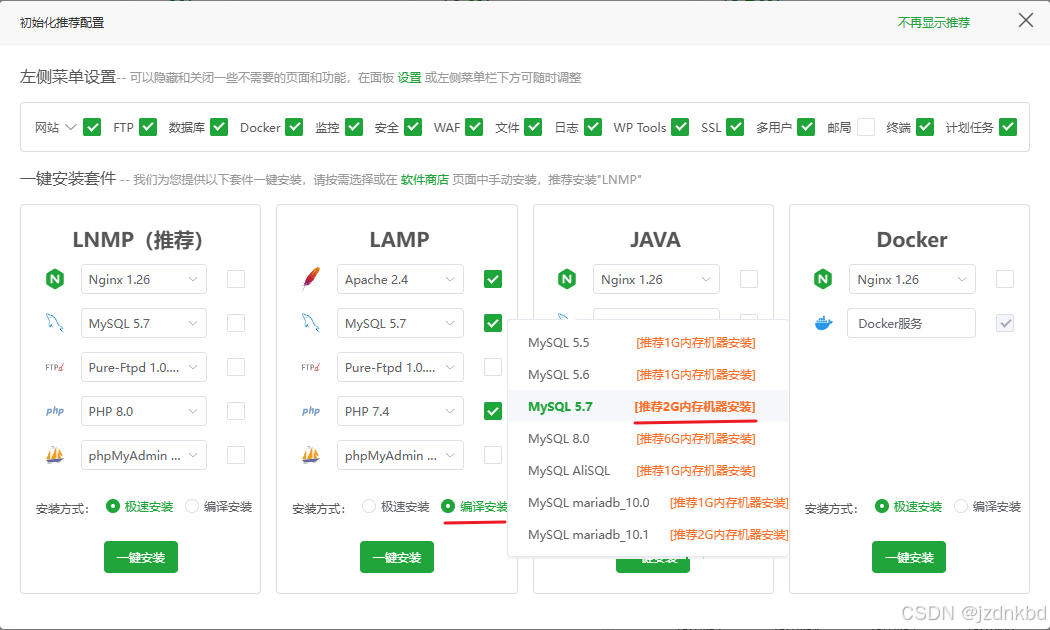
Task: Open the 软件商店 link
Action: tap(425, 179)
